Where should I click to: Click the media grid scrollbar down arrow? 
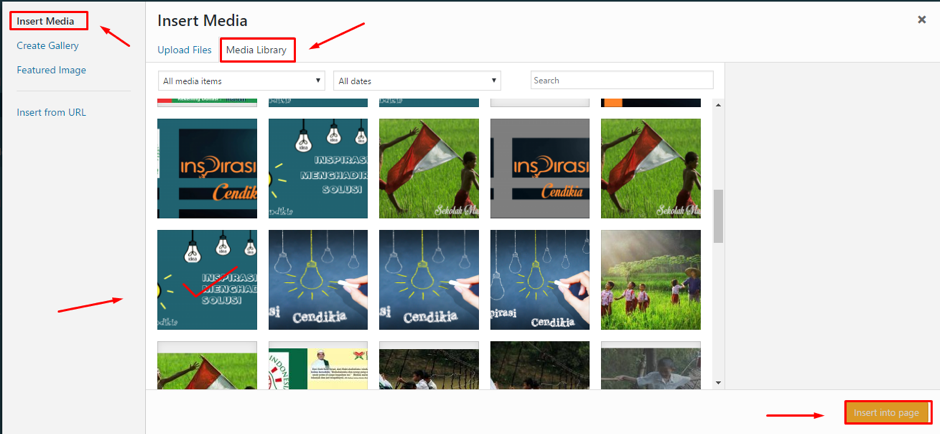(x=719, y=382)
